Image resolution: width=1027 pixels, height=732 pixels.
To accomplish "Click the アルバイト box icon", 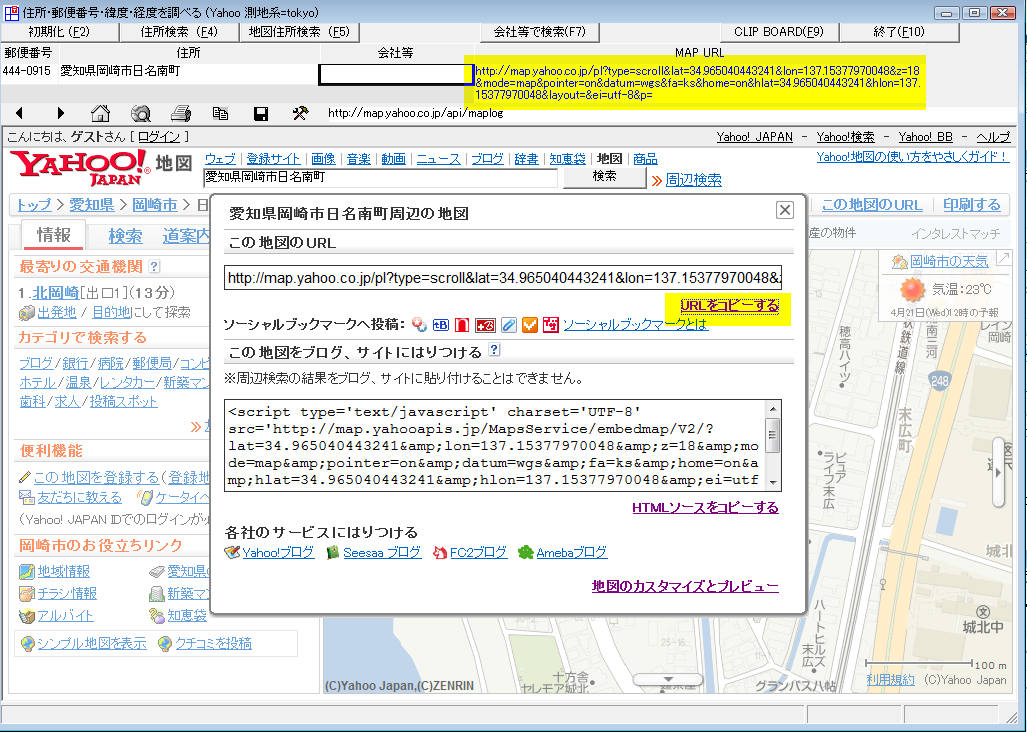I will (26, 616).
